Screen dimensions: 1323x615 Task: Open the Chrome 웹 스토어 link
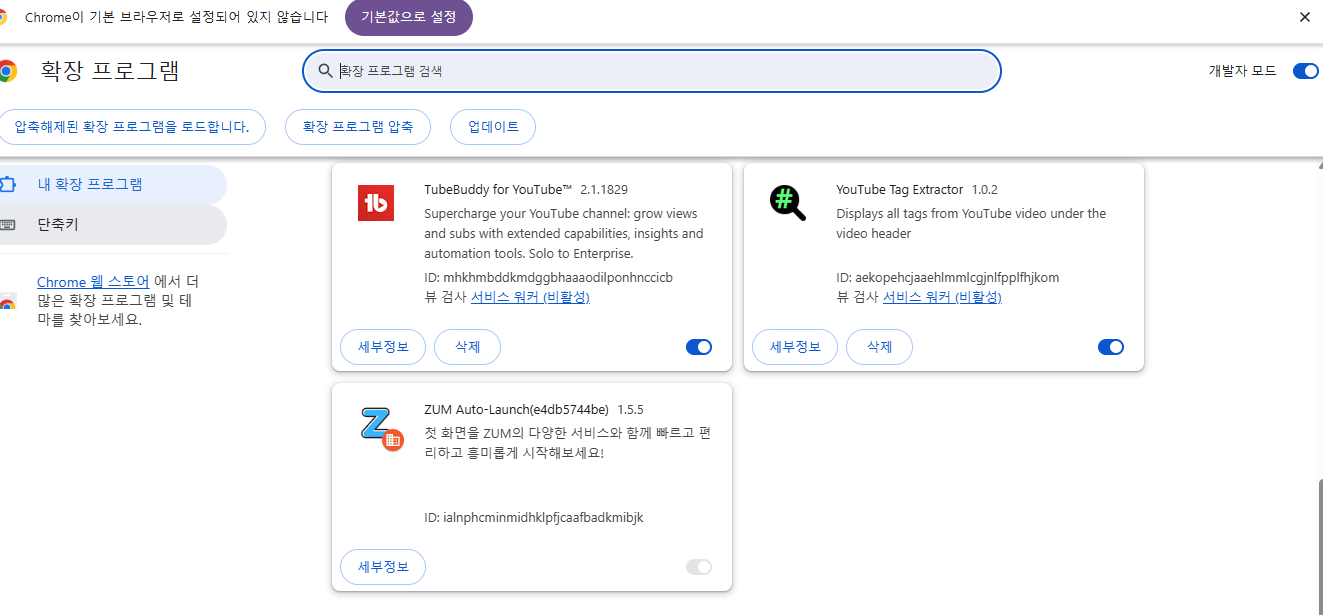pos(93,282)
